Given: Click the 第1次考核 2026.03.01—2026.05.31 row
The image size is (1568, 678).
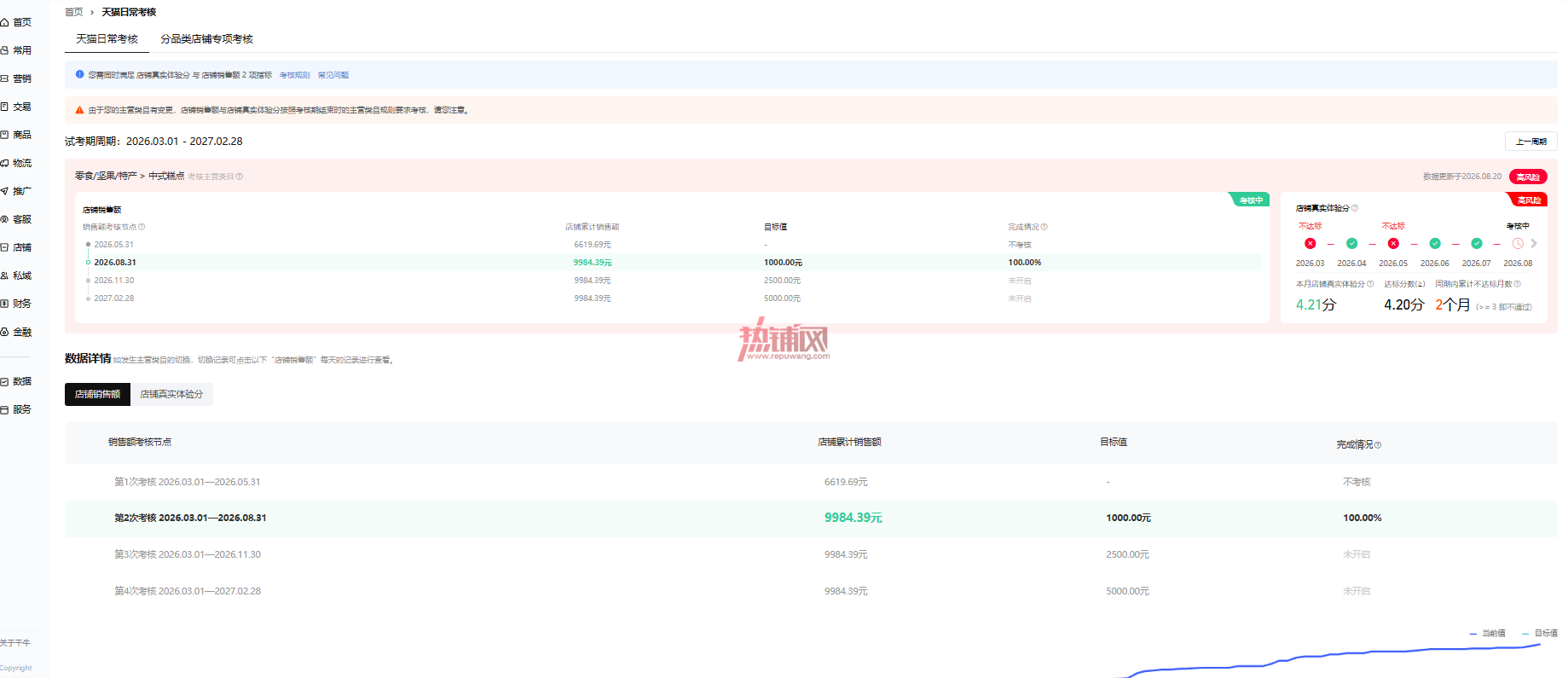Looking at the screenshot, I should (x=811, y=482).
